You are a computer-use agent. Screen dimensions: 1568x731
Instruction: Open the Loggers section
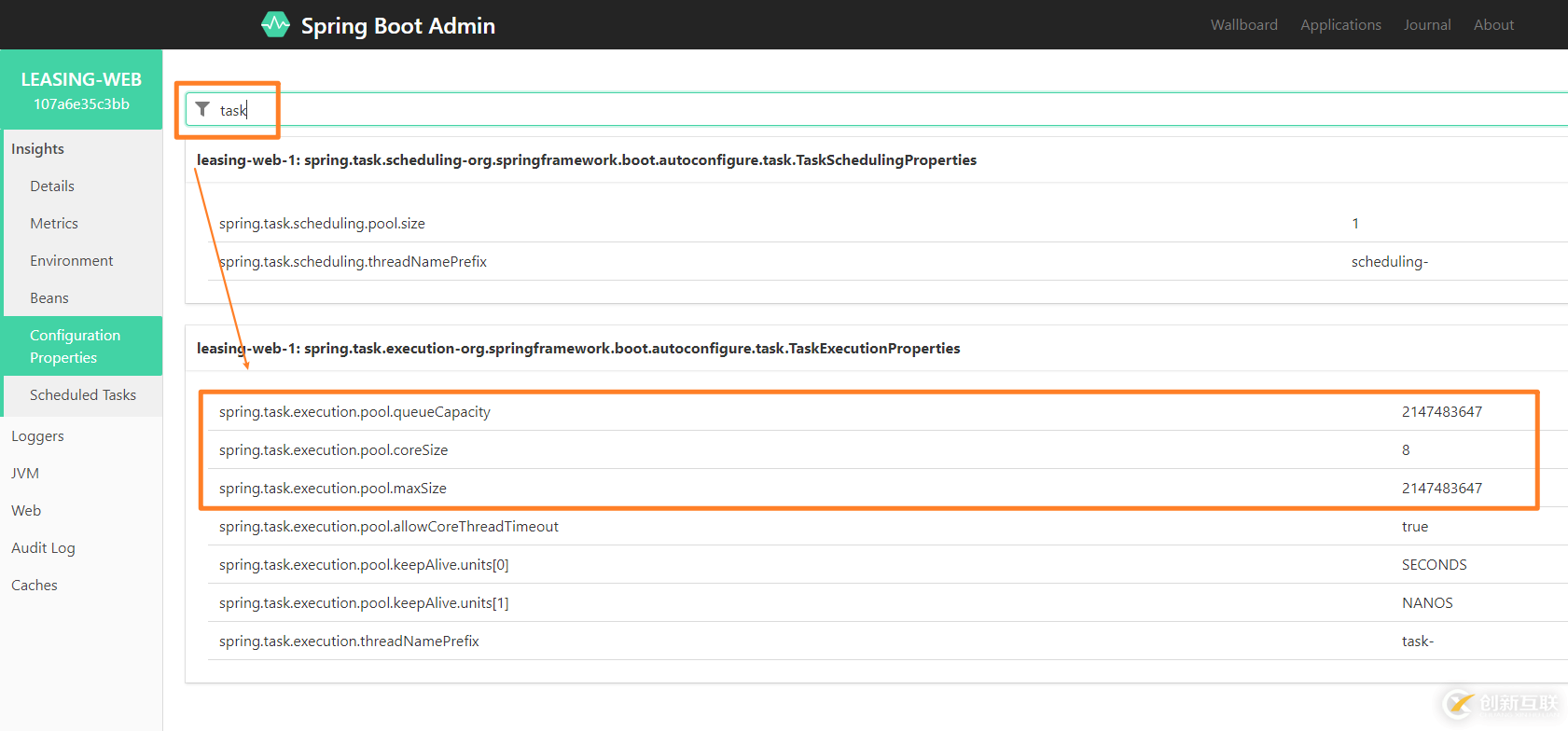click(38, 436)
